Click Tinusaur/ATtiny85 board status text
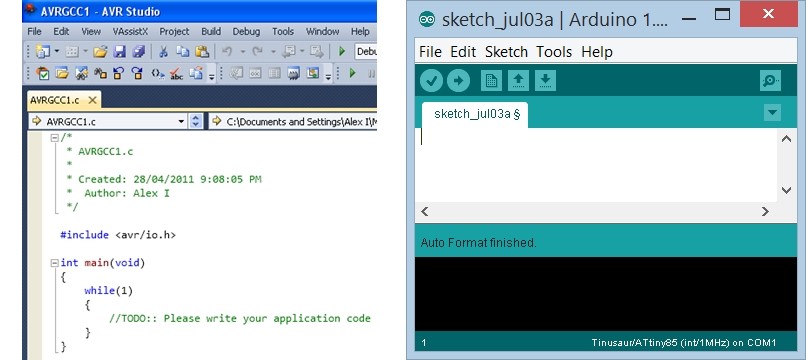Screen dimensions: 806x360 pos(684,343)
